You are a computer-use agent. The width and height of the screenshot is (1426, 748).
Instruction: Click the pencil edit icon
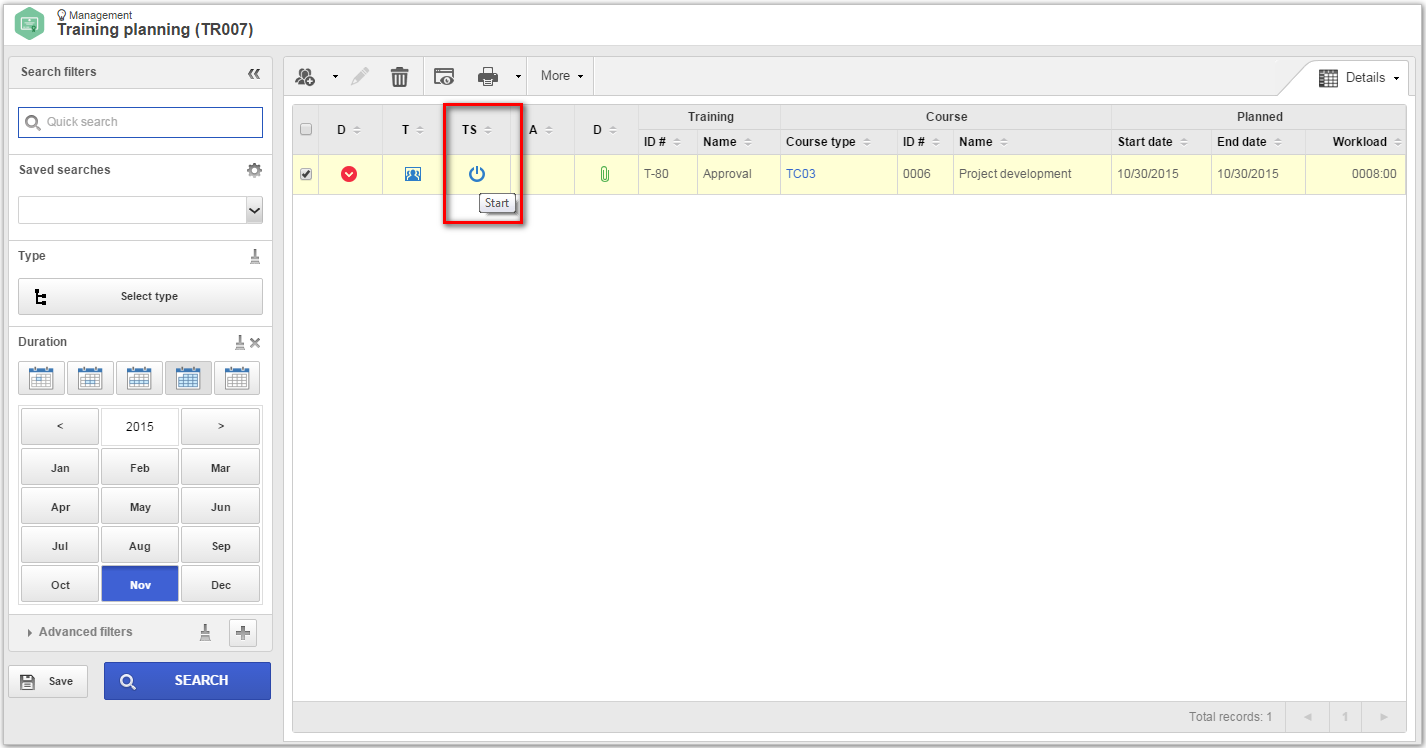point(360,76)
